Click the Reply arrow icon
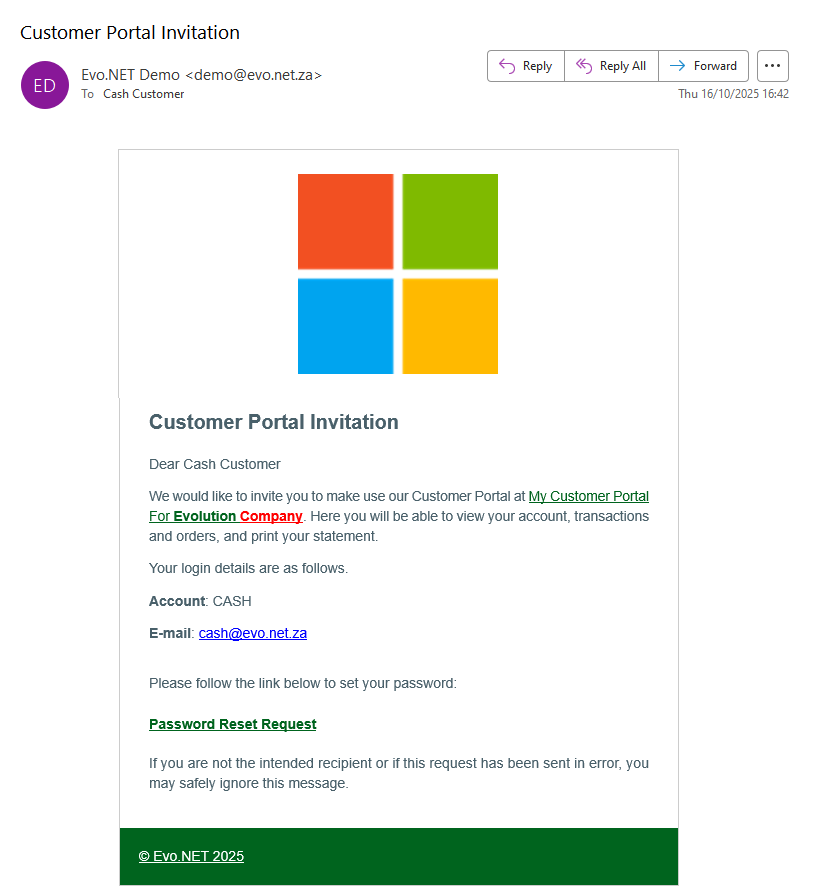 [507, 66]
